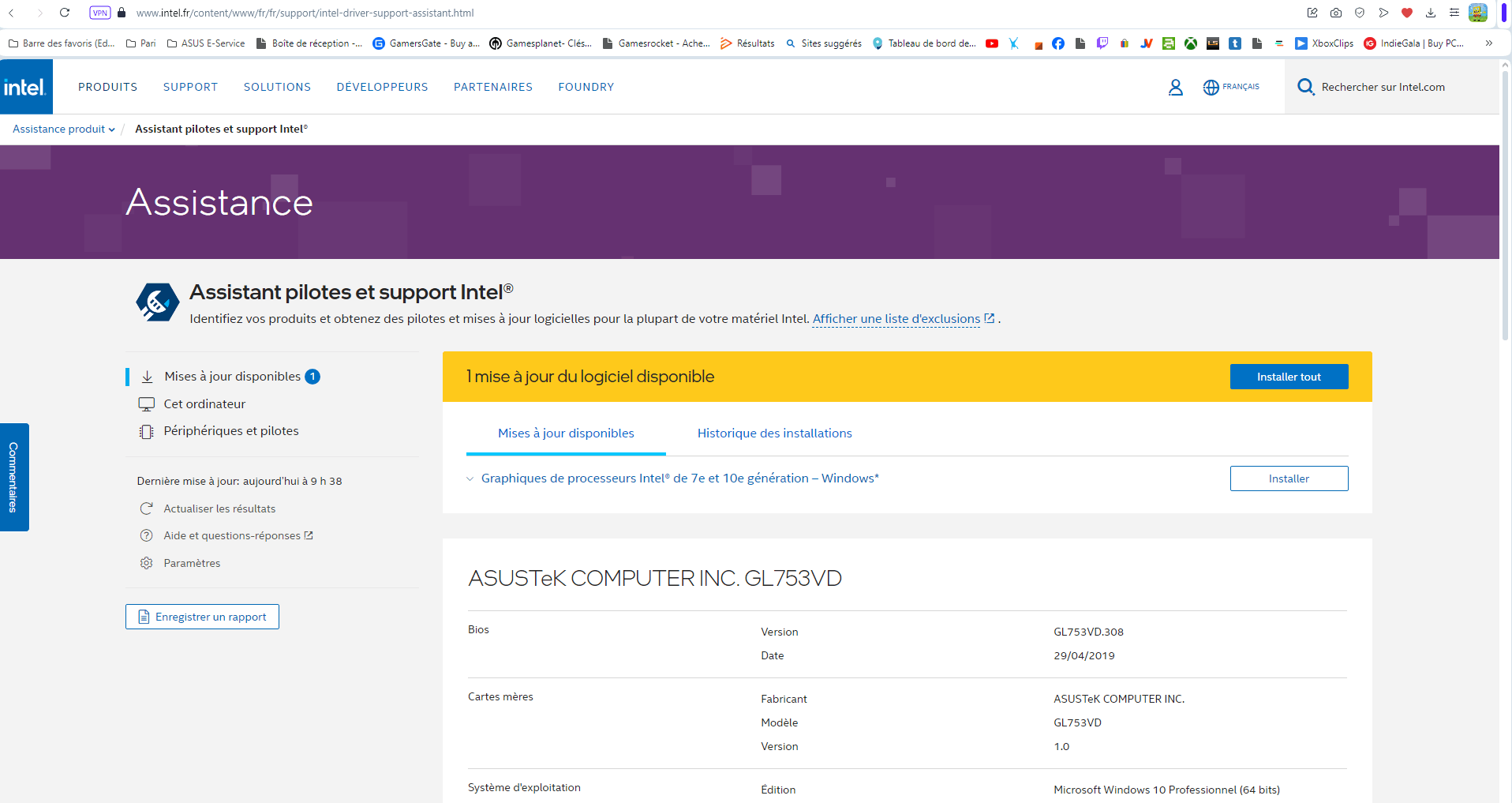Click the browser address bar URL
The height and width of the screenshot is (803, 1512).
[305, 13]
